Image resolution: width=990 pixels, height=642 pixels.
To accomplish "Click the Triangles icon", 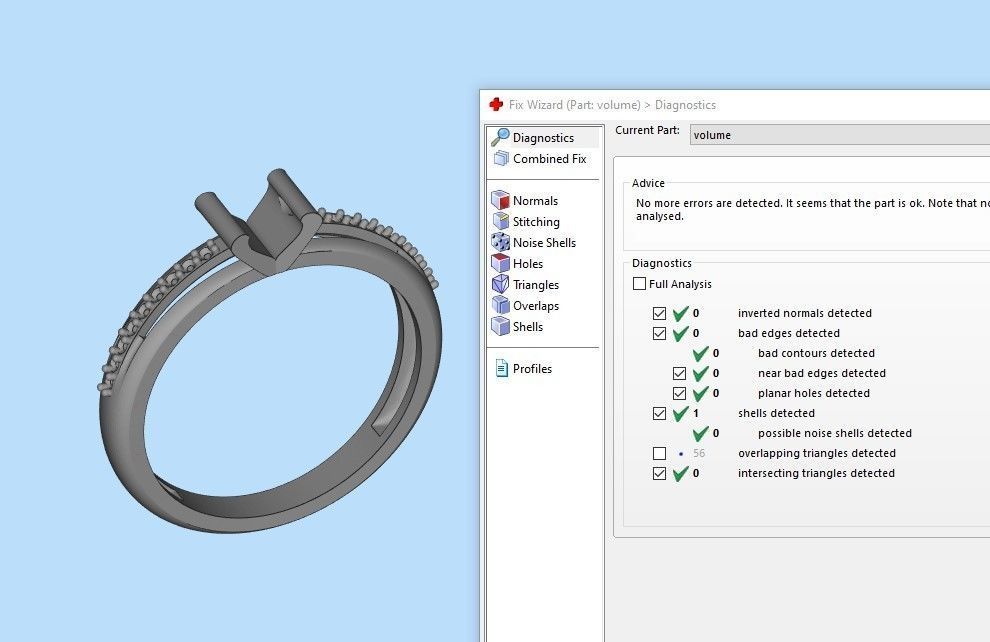I will point(500,284).
